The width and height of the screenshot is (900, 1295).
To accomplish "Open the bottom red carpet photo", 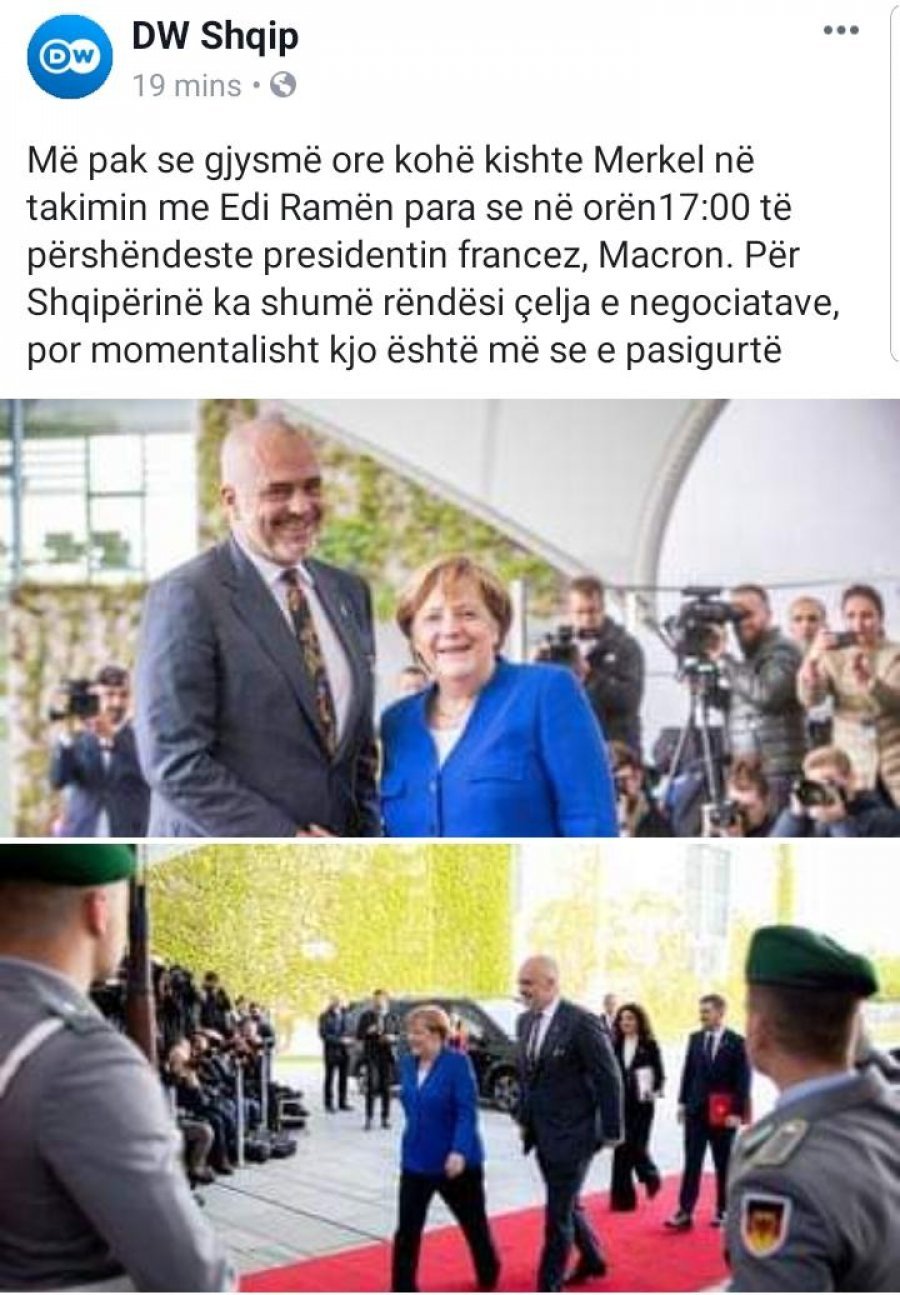I will [450, 1067].
